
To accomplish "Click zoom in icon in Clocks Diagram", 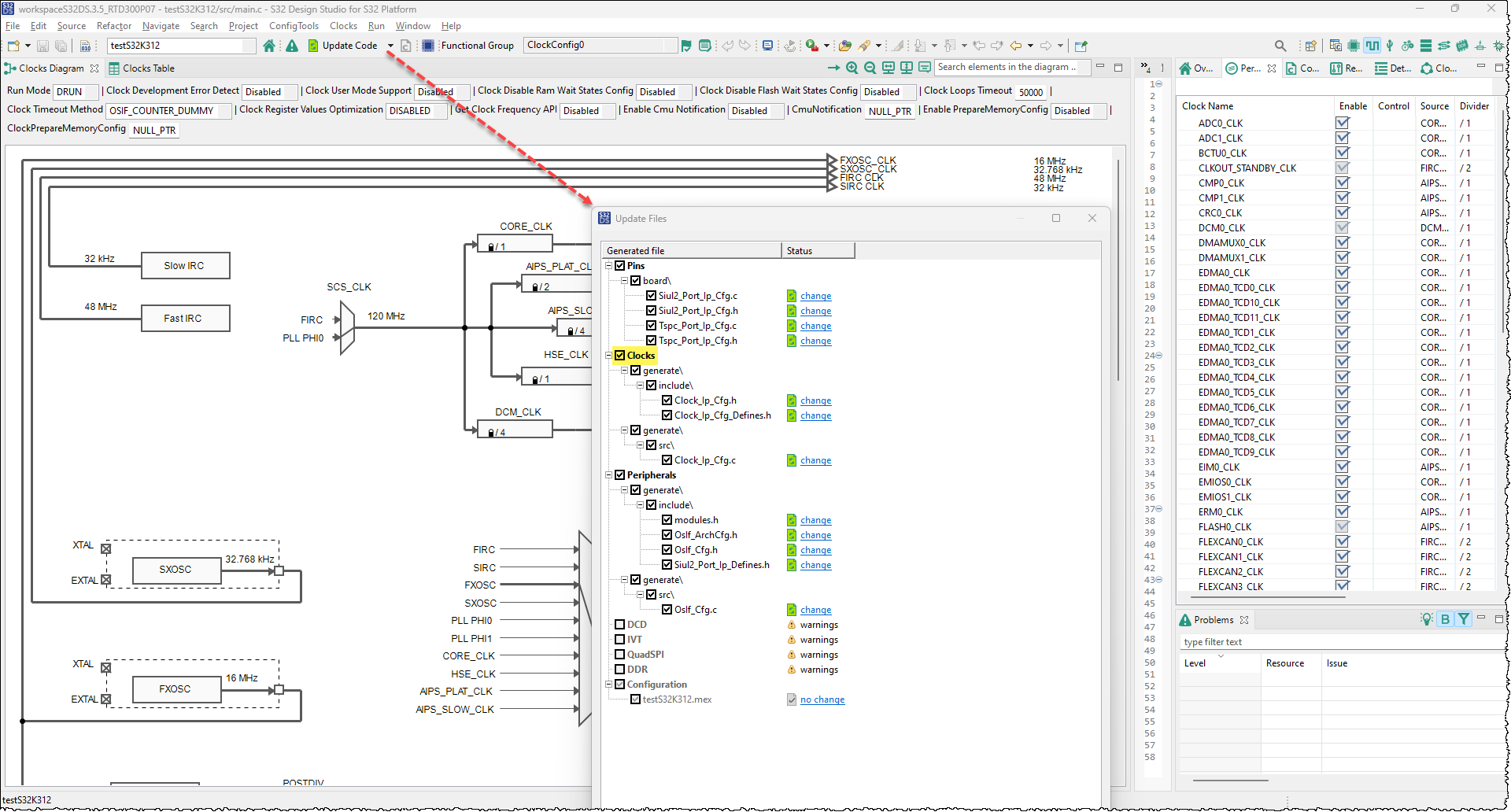I will pos(852,68).
